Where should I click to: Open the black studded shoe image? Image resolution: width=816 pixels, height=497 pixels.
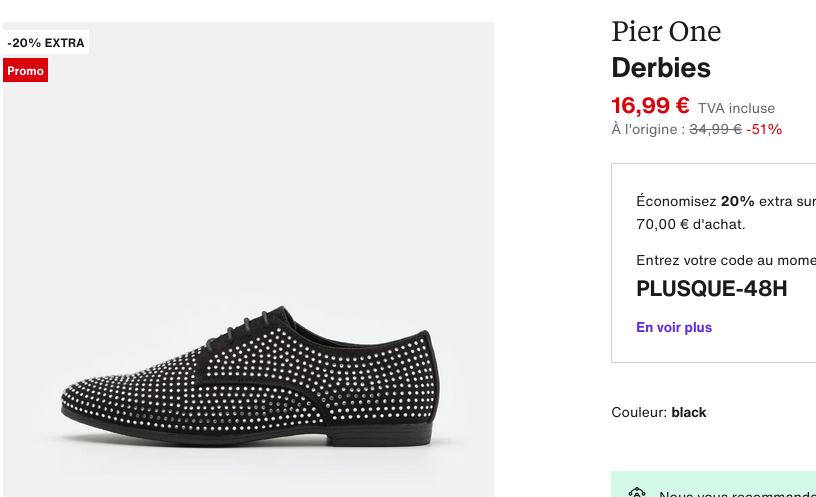click(248, 370)
